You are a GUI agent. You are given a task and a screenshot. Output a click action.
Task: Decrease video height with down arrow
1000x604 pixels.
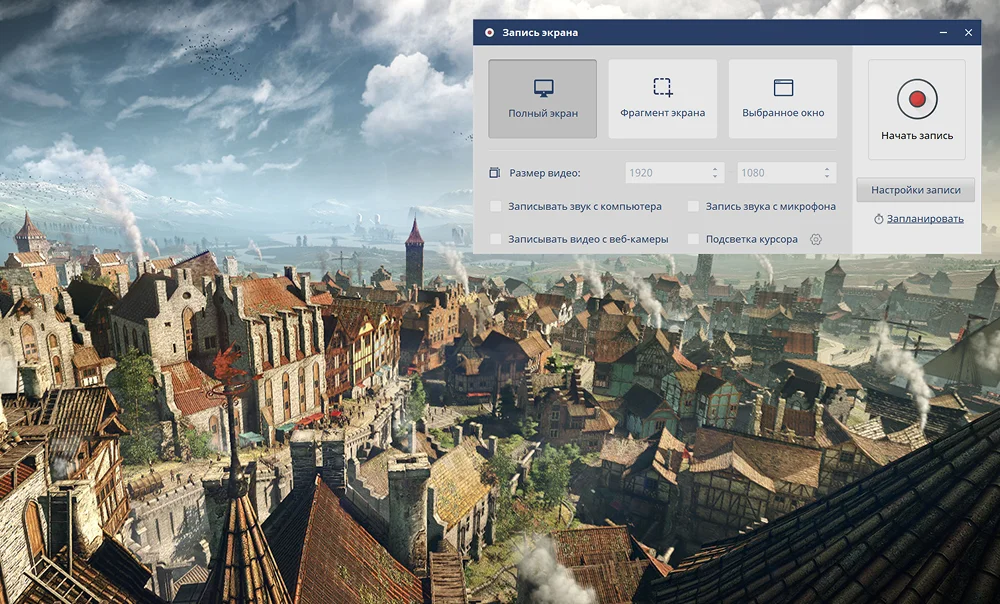coord(827,177)
